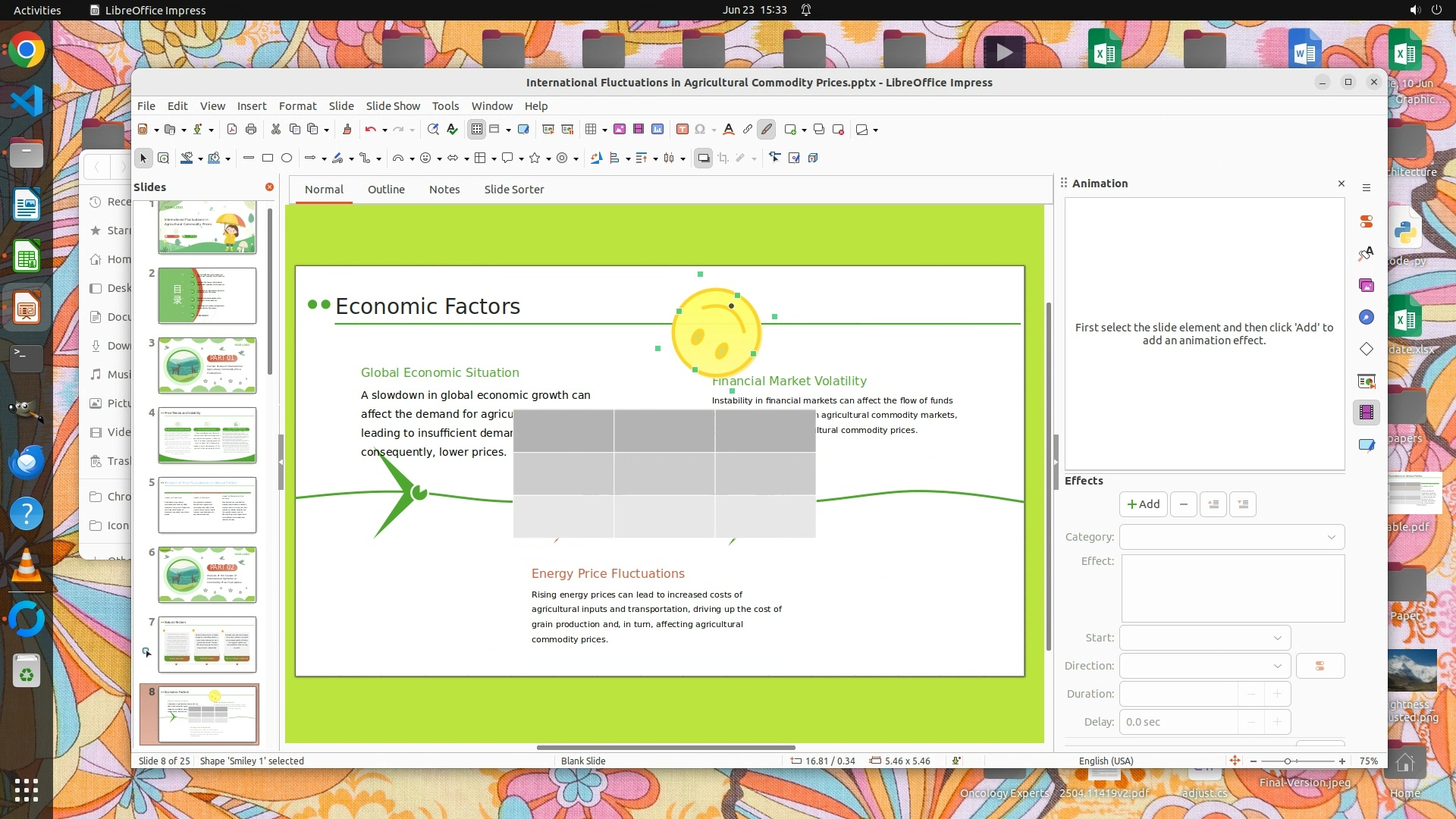The image size is (1456, 819).
Task: Select the Rectangle drawing tool
Action: (268, 158)
